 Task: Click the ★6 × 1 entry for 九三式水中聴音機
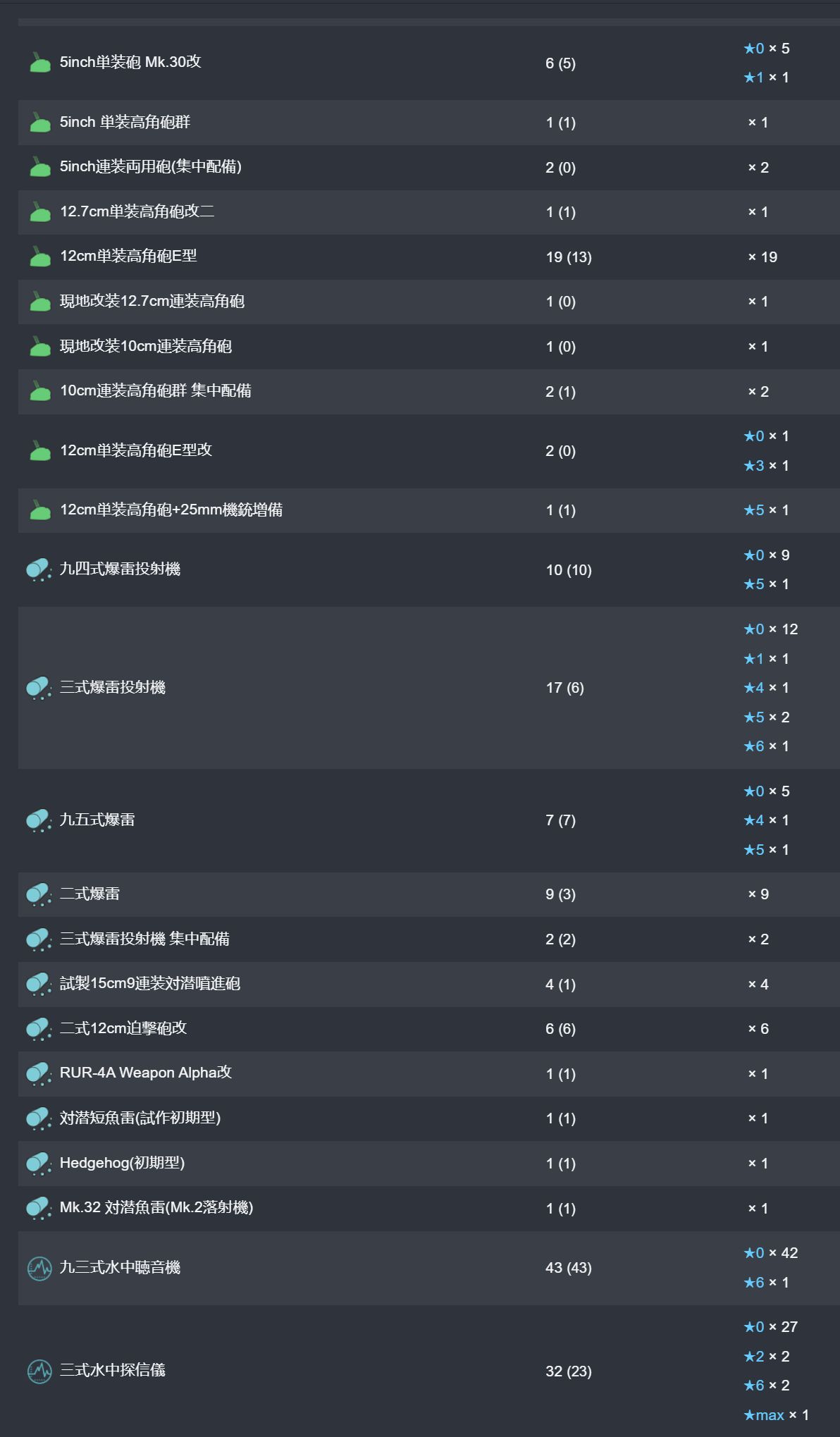(766, 1283)
